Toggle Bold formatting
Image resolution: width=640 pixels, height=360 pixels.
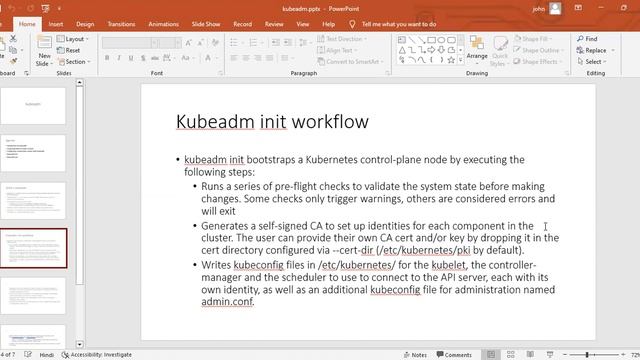[107, 58]
